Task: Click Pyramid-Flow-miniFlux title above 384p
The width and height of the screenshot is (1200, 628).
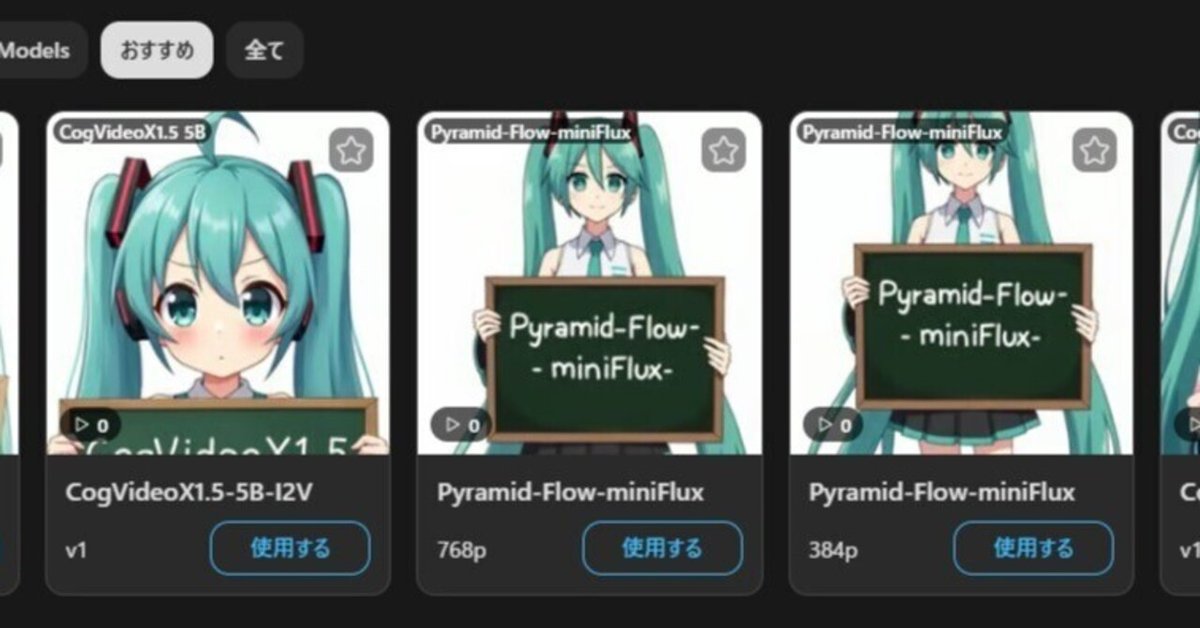Action: (x=942, y=492)
